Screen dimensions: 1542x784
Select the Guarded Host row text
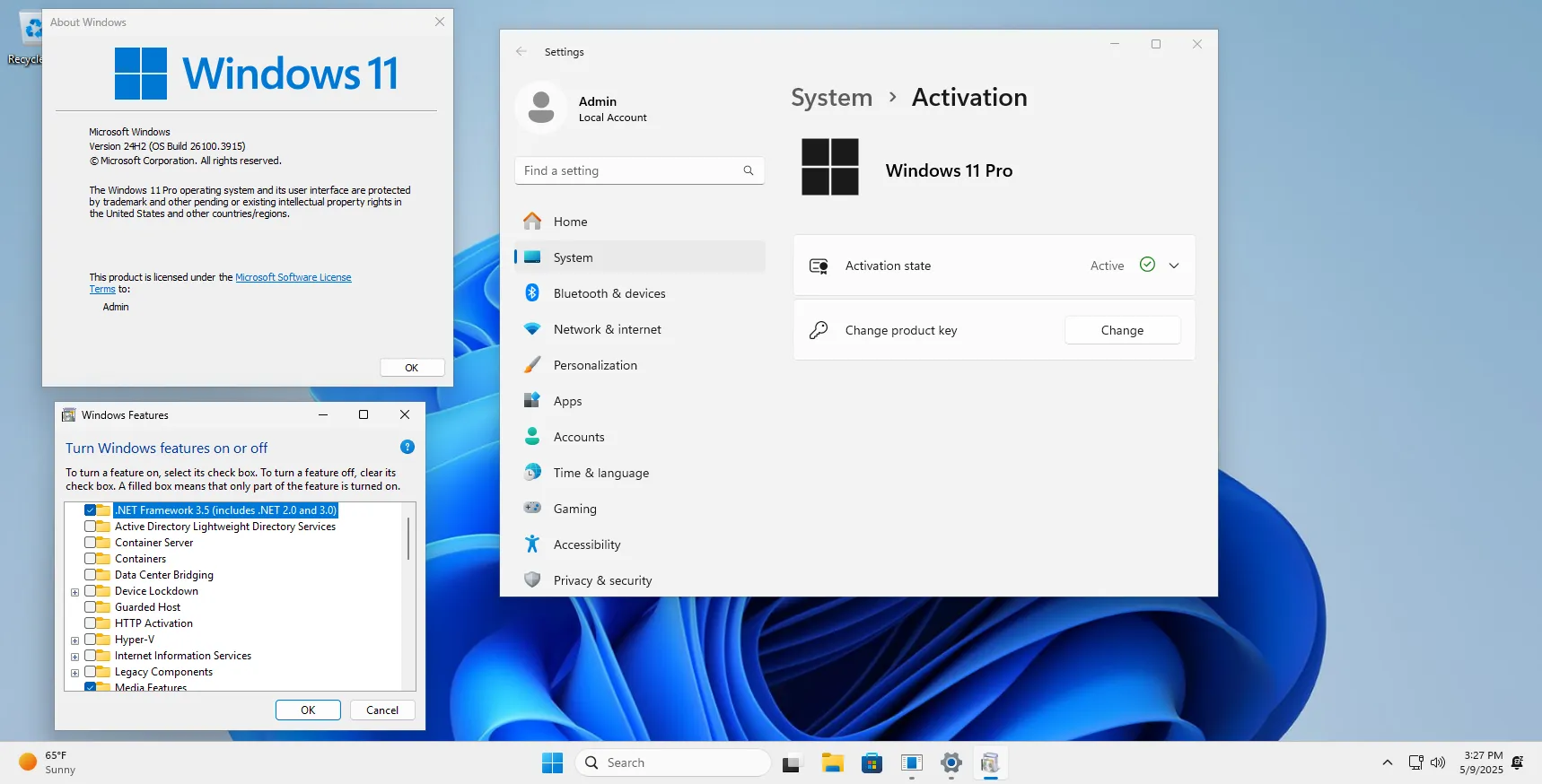pyautogui.click(x=147, y=607)
